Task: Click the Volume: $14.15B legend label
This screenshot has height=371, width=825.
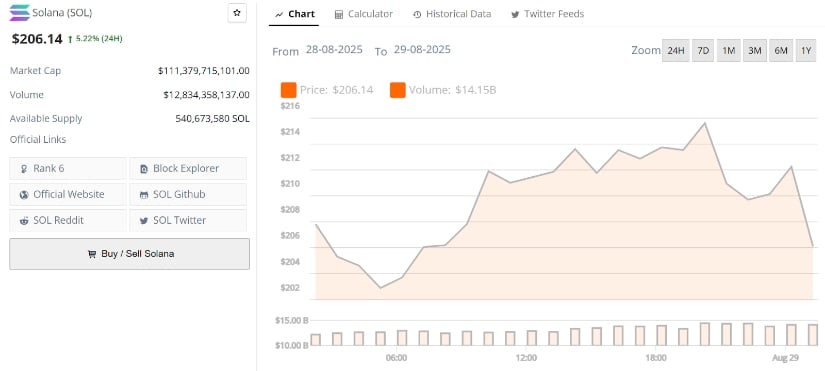Action: 452,90
